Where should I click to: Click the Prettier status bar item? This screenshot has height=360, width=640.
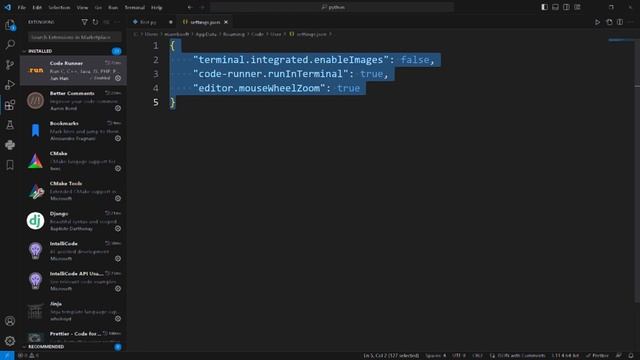[x=598, y=356]
